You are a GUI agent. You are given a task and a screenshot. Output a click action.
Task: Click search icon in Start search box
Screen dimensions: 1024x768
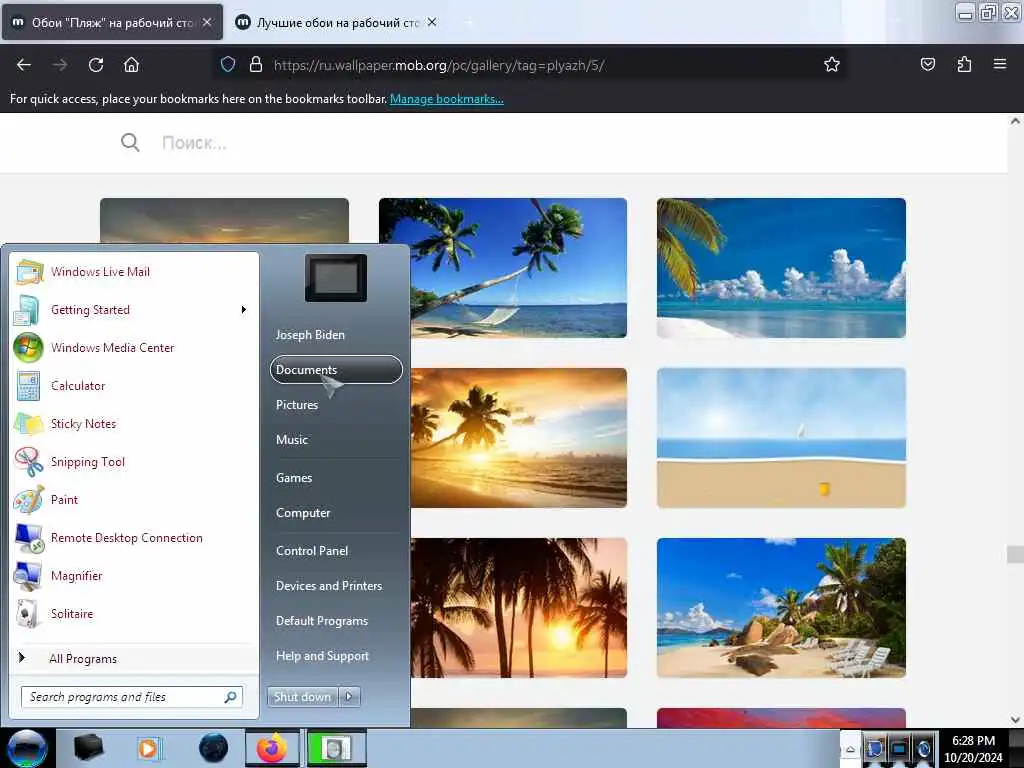coord(230,697)
